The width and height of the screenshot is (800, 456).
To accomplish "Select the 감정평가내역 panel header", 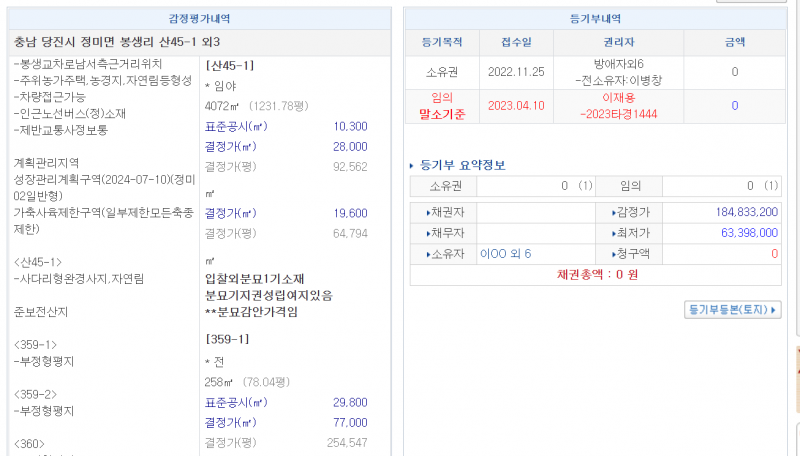I will point(197,19).
